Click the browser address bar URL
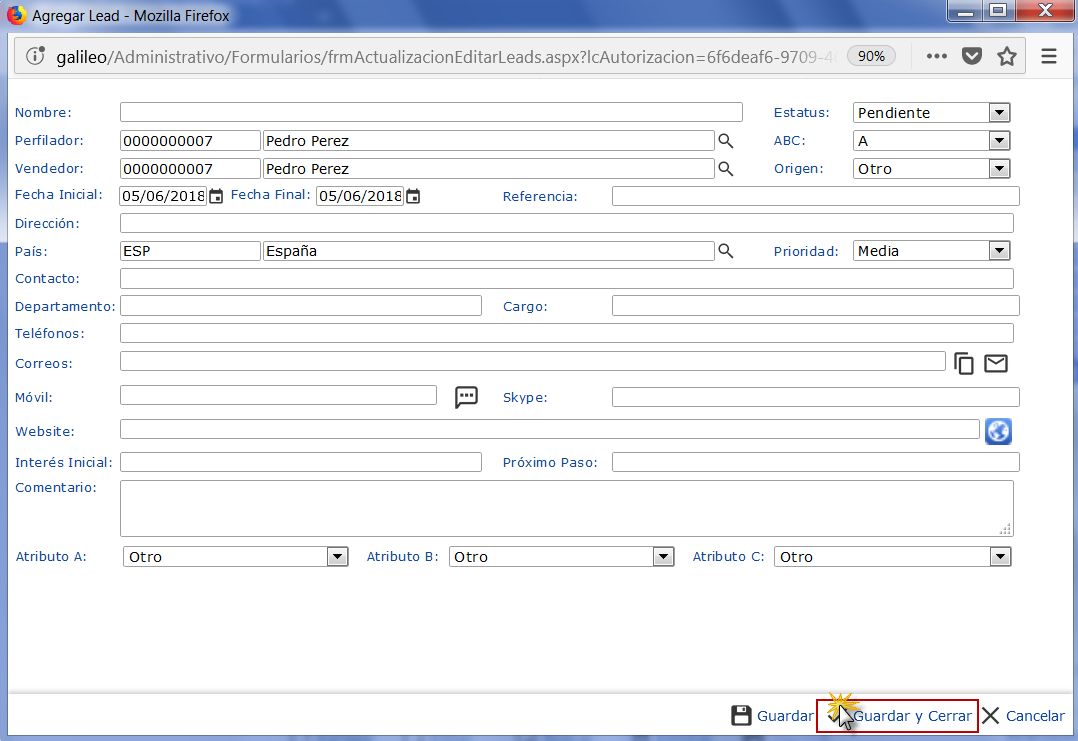This screenshot has width=1078, height=741. (446, 56)
